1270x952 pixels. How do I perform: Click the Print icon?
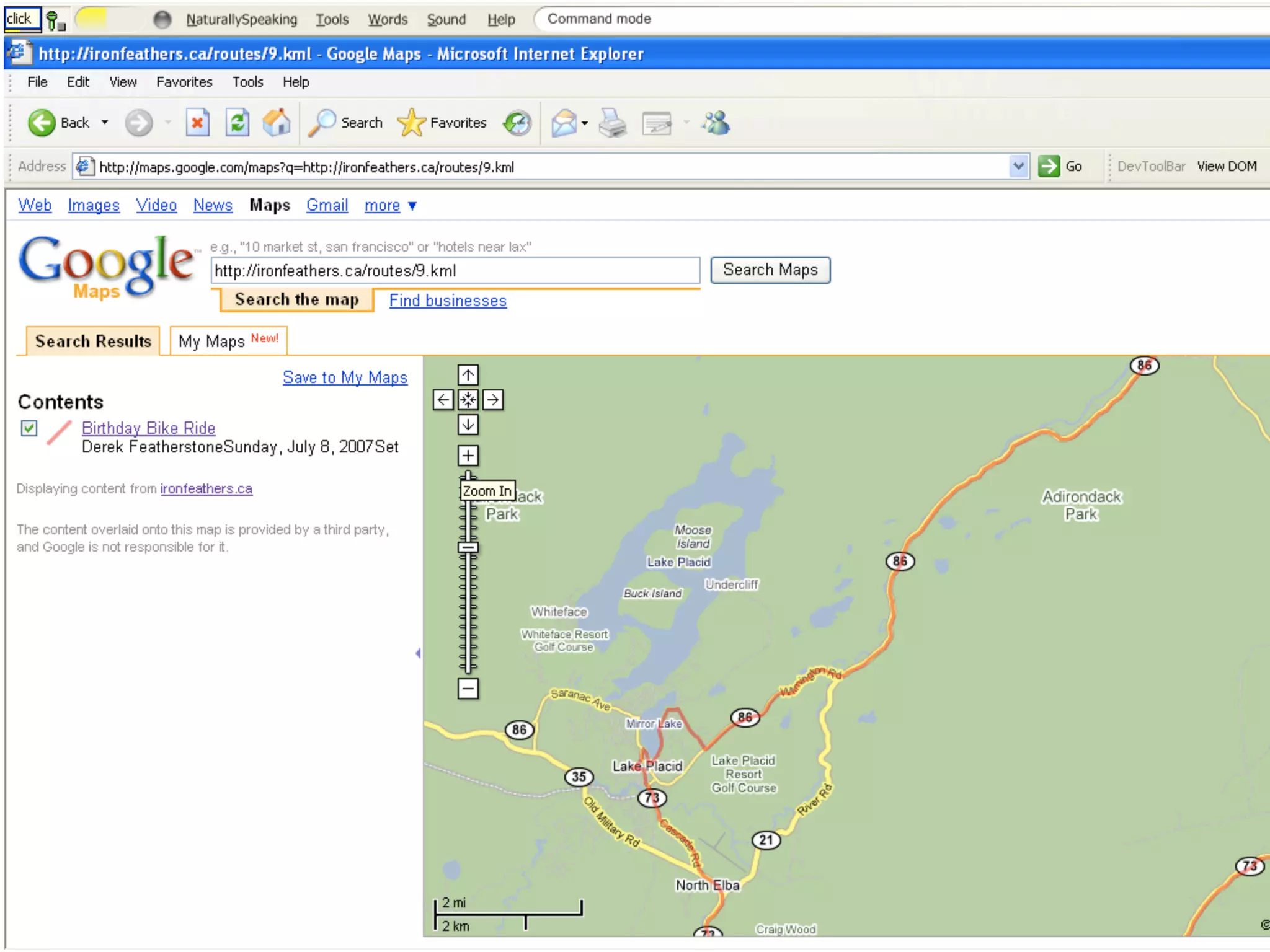click(613, 123)
